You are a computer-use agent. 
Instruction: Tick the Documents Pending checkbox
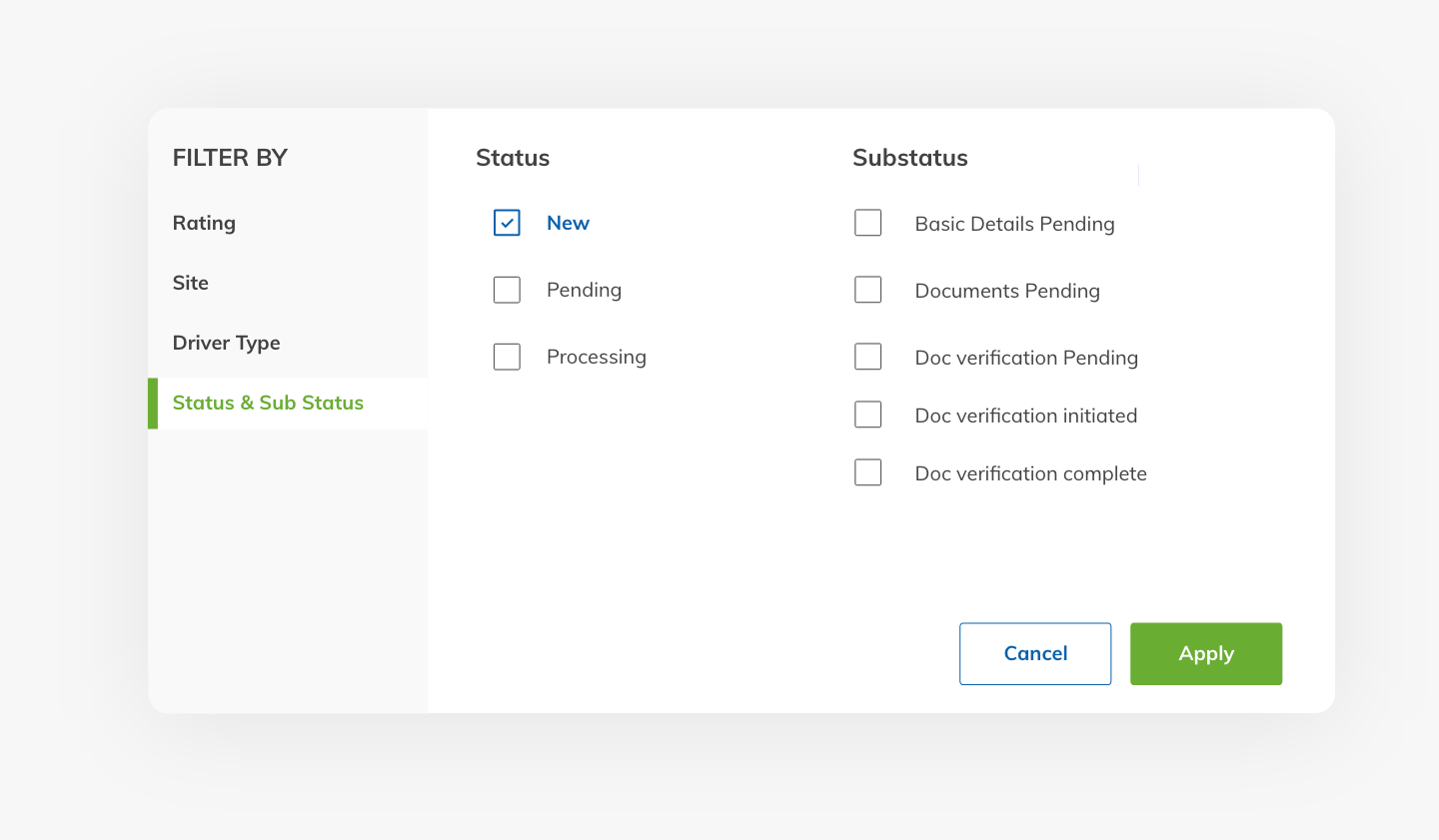coord(867,290)
